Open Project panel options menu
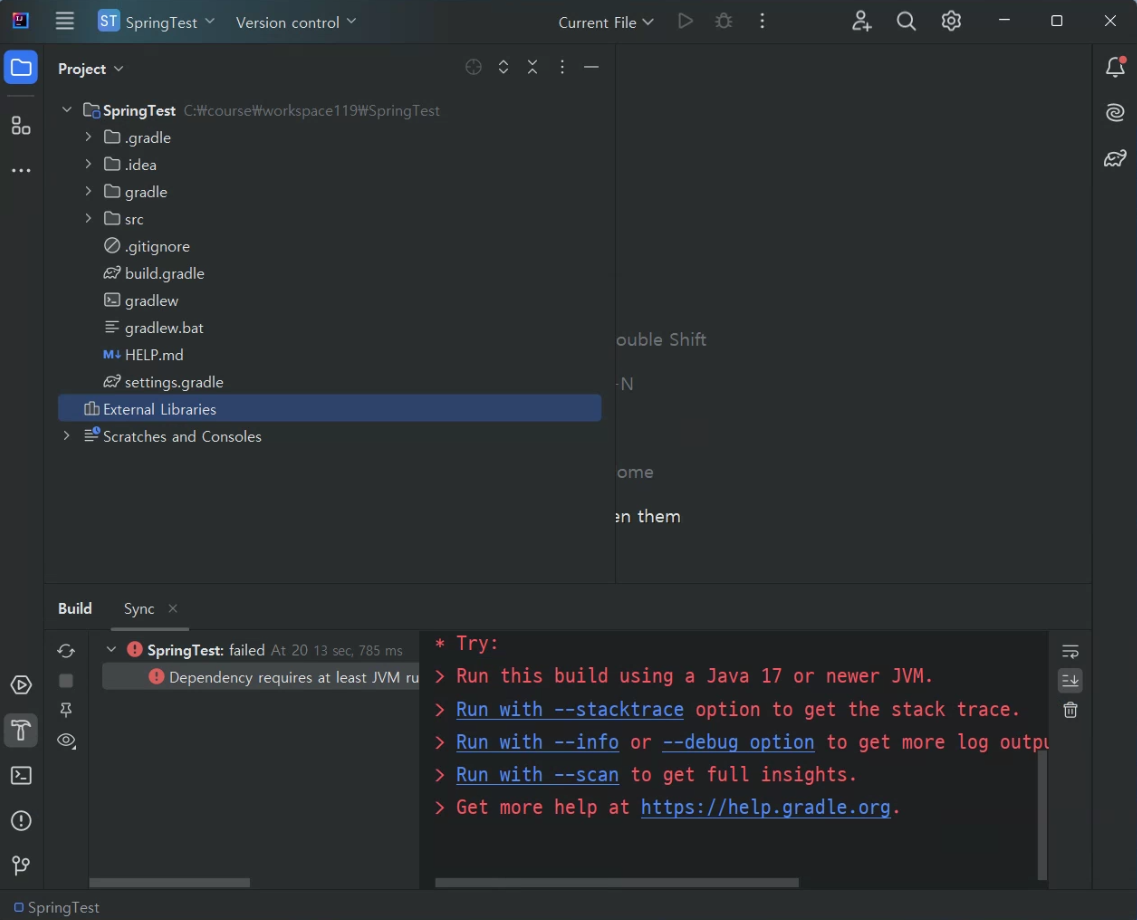 562,67
